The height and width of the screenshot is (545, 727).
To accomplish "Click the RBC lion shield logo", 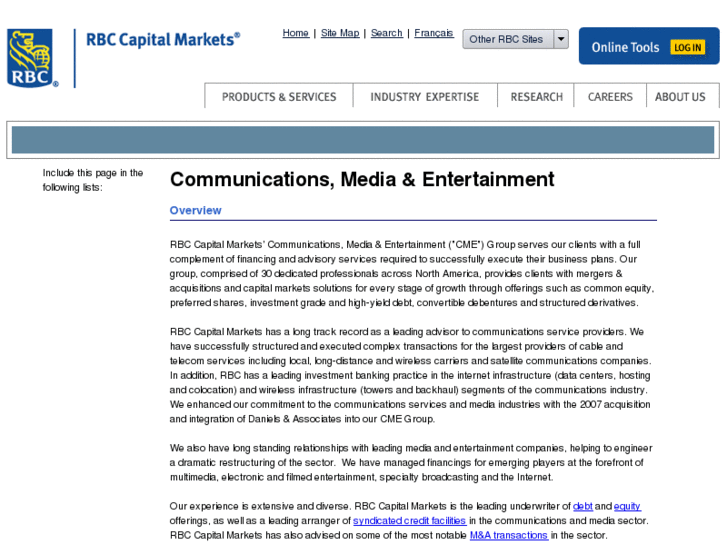I will (31, 58).
